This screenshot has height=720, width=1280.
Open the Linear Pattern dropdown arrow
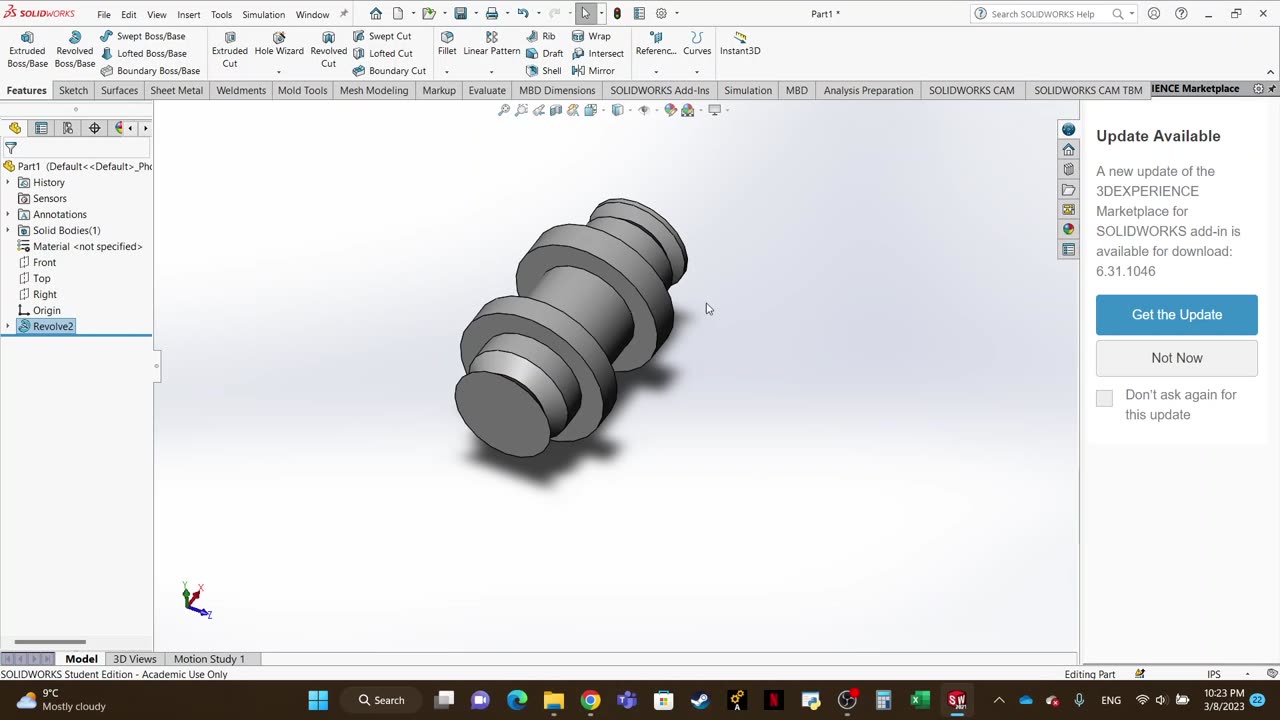coord(491,71)
